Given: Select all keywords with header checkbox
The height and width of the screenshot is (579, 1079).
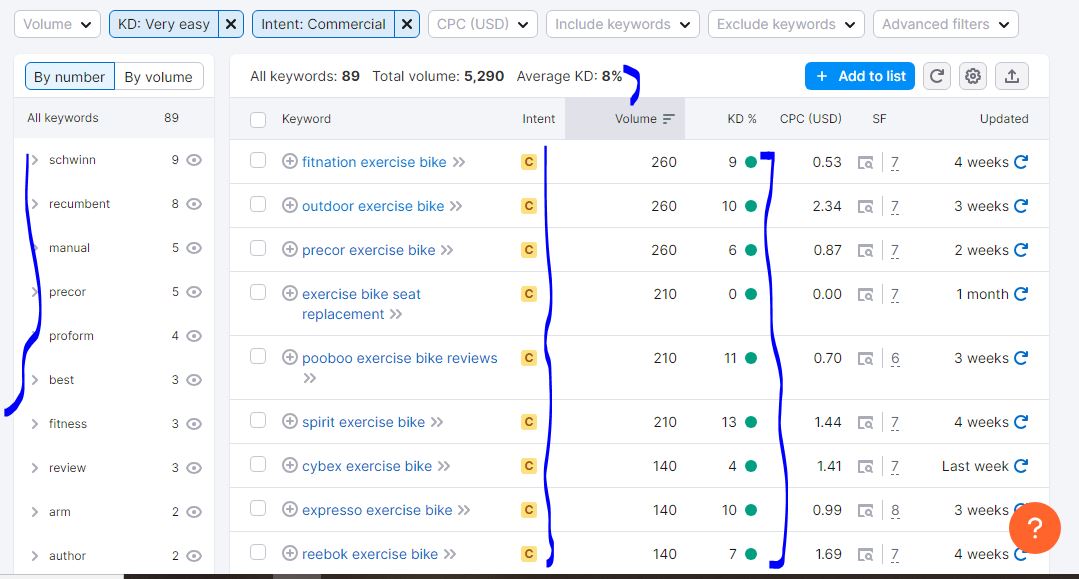Looking at the screenshot, I should pos(258,120).
